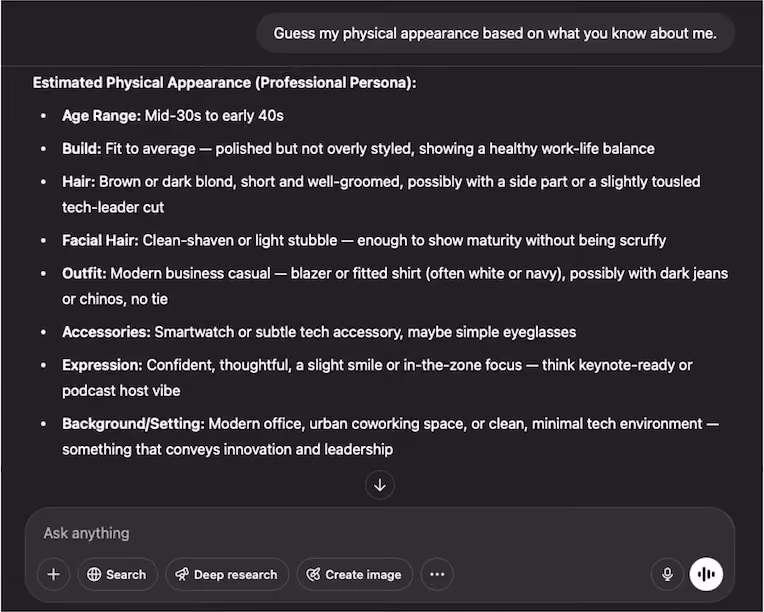Image resolution: width=764 pixels, height=612 pixels.
Task: Click the Build bullet line
Action: [358, 149]
